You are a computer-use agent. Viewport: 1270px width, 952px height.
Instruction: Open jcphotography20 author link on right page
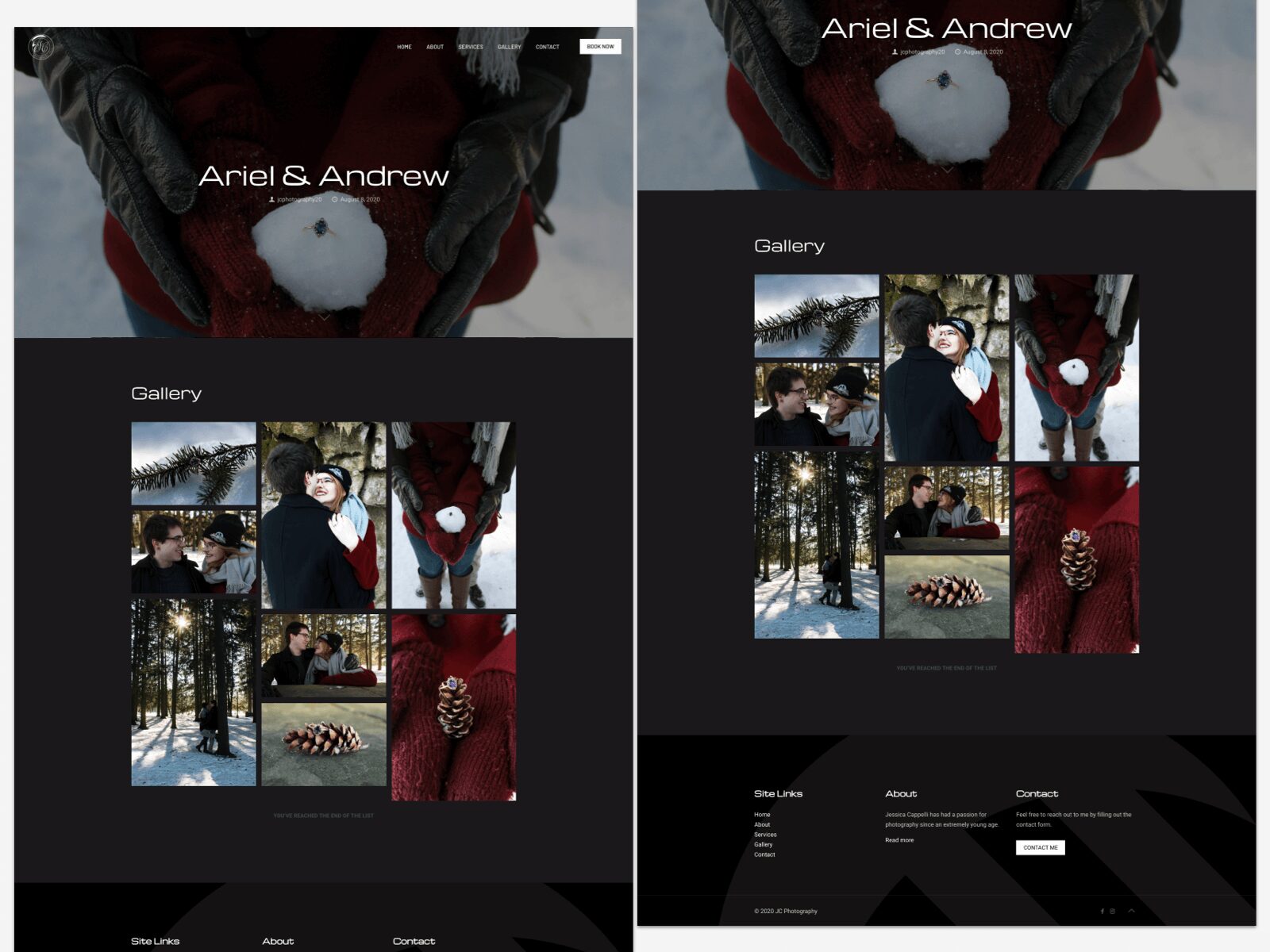pyautogui.click(x=922, y=52)
